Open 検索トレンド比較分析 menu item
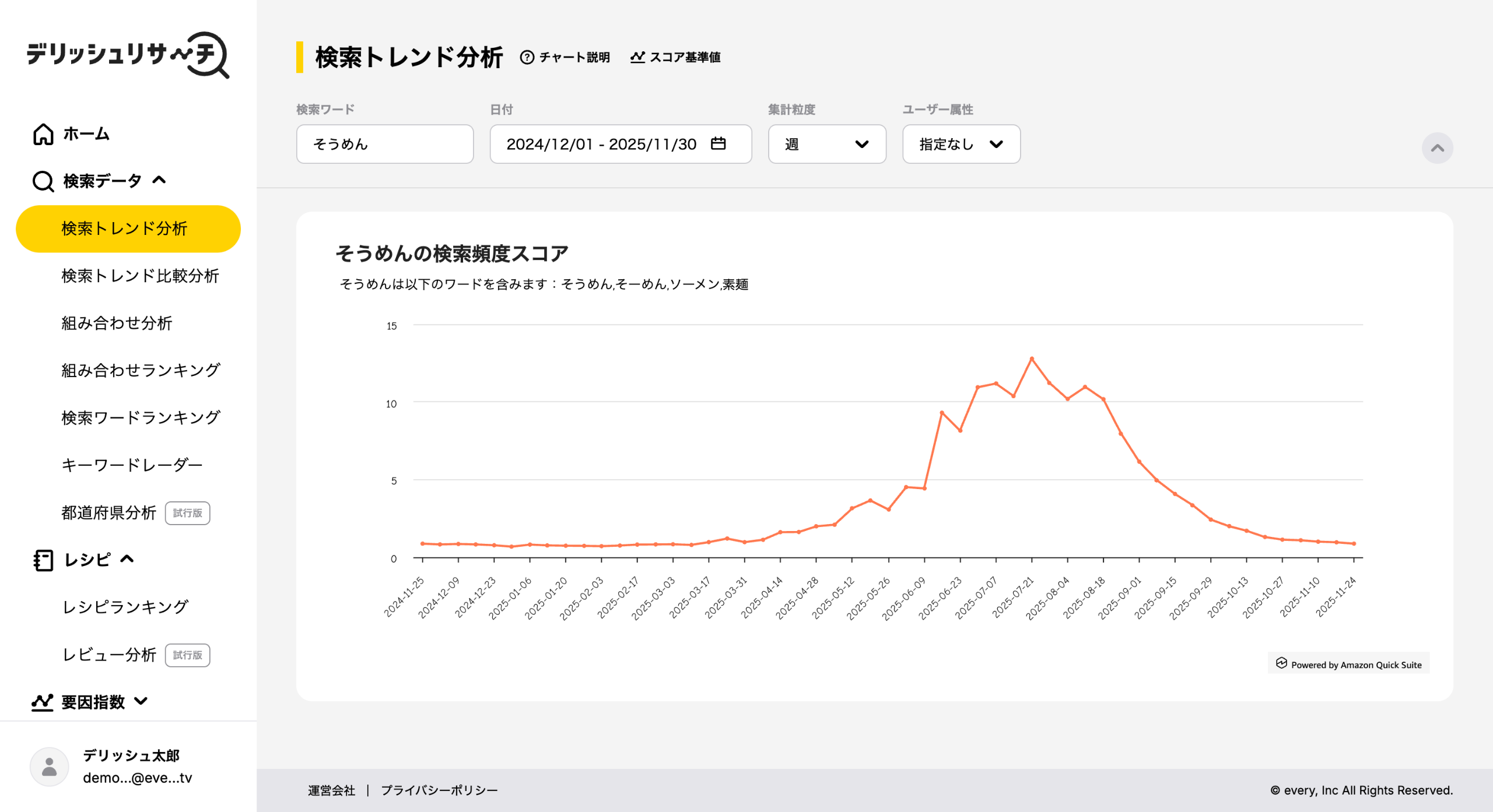 pyautogui.click(x=140, y=276)
